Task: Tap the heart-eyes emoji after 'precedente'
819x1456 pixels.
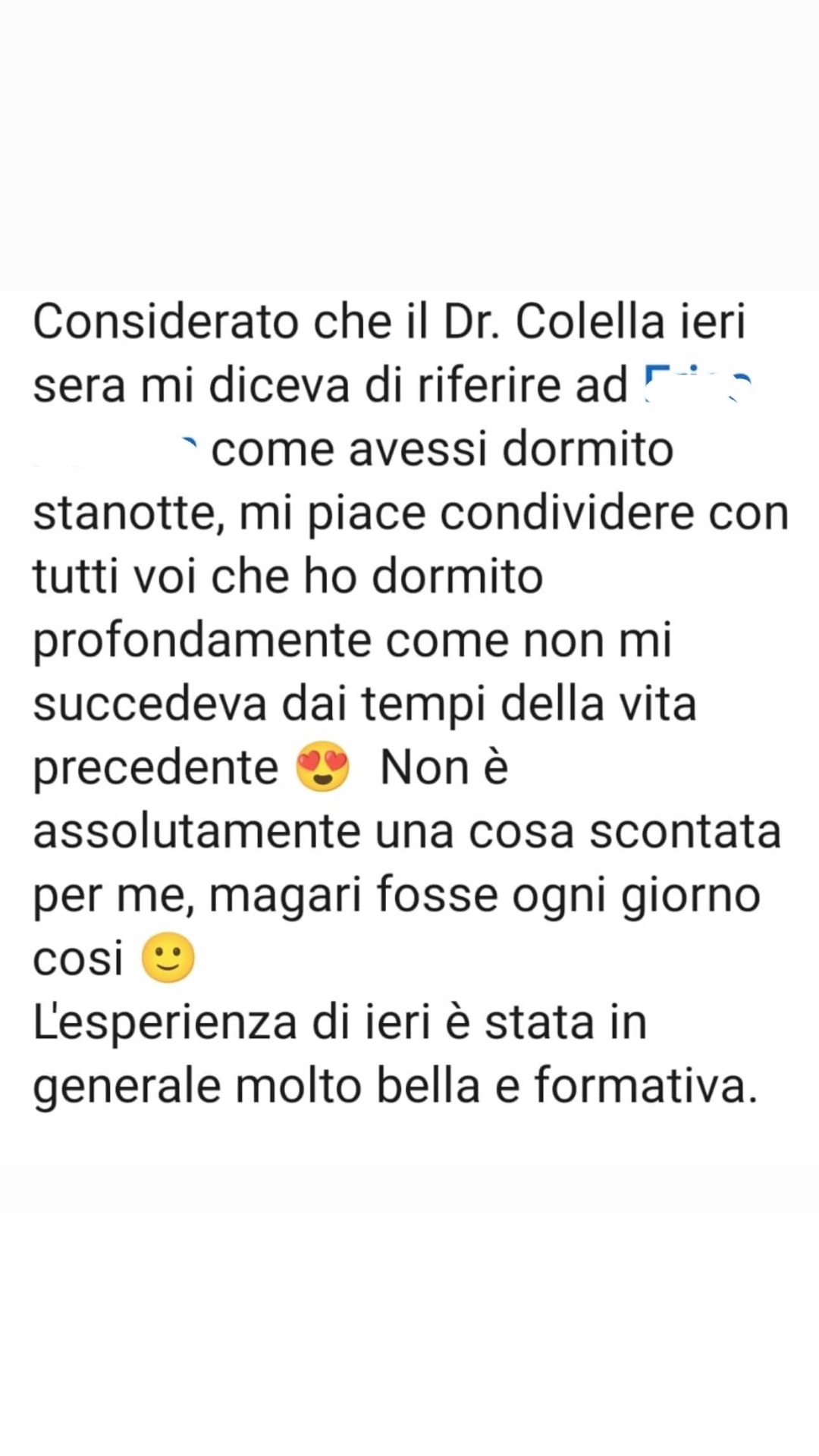Action: 323,767
